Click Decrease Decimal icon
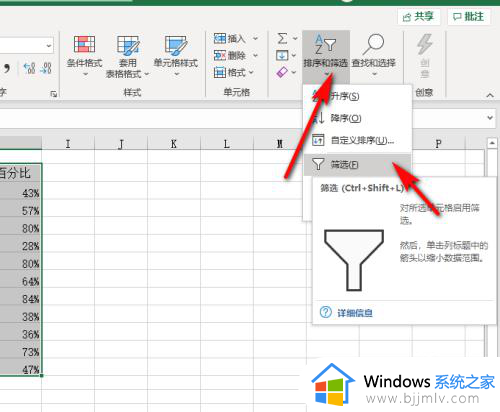Image resolution: width=500 pixels, height=412 pixels. click(46, 68)
